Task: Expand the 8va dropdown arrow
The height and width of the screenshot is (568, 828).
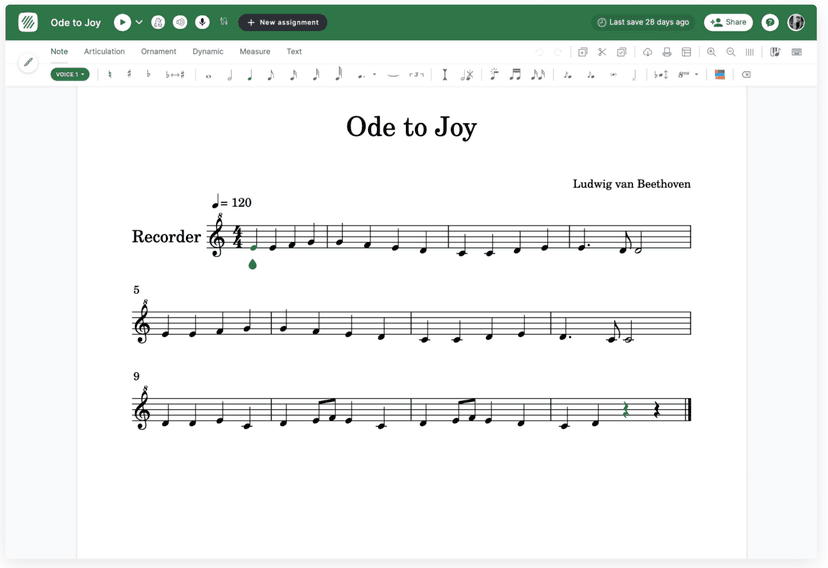Action: point(697,74)
